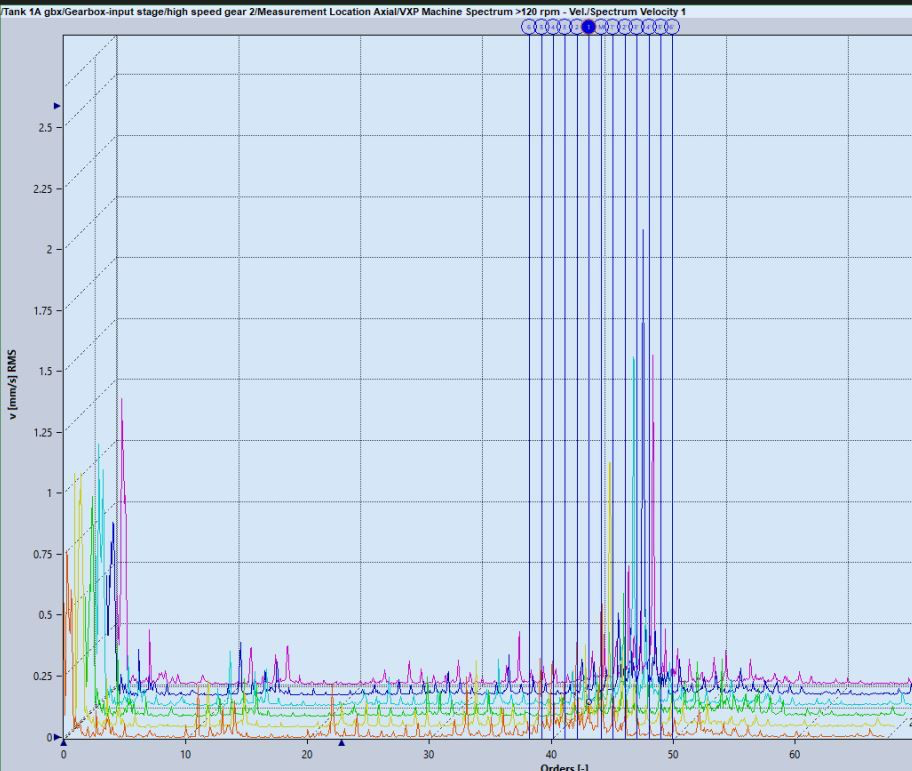Click the chart title path text
The width and height of the screenshot is (912, 771).
pos(344,12)
